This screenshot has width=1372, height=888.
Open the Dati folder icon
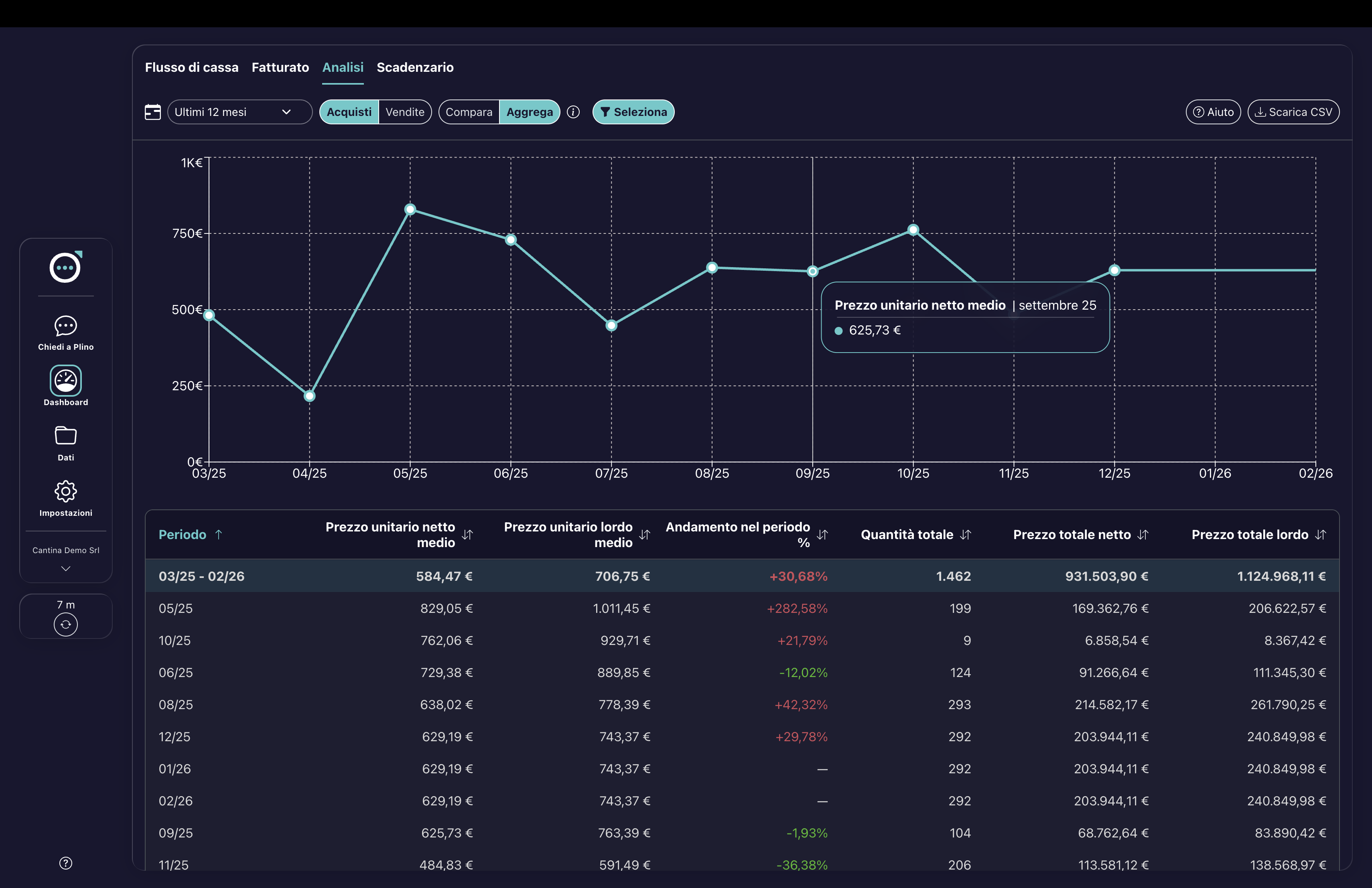[x=65, y=436]
